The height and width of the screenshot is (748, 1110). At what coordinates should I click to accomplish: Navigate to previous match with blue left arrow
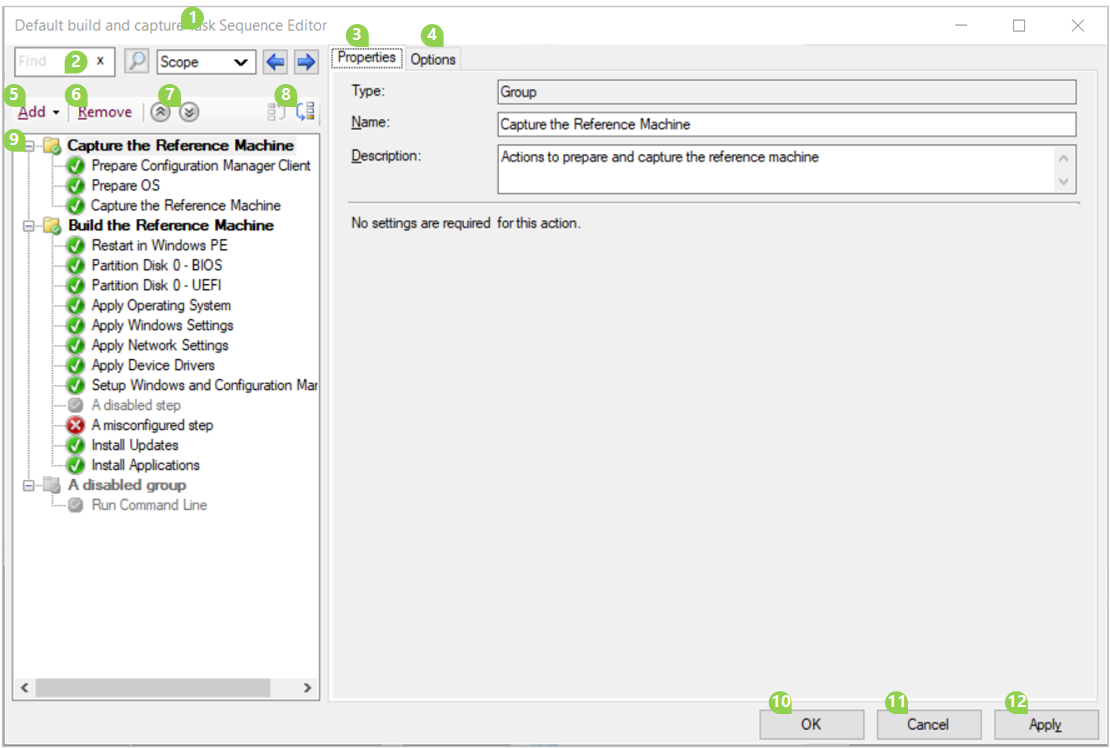coord(273,61)
